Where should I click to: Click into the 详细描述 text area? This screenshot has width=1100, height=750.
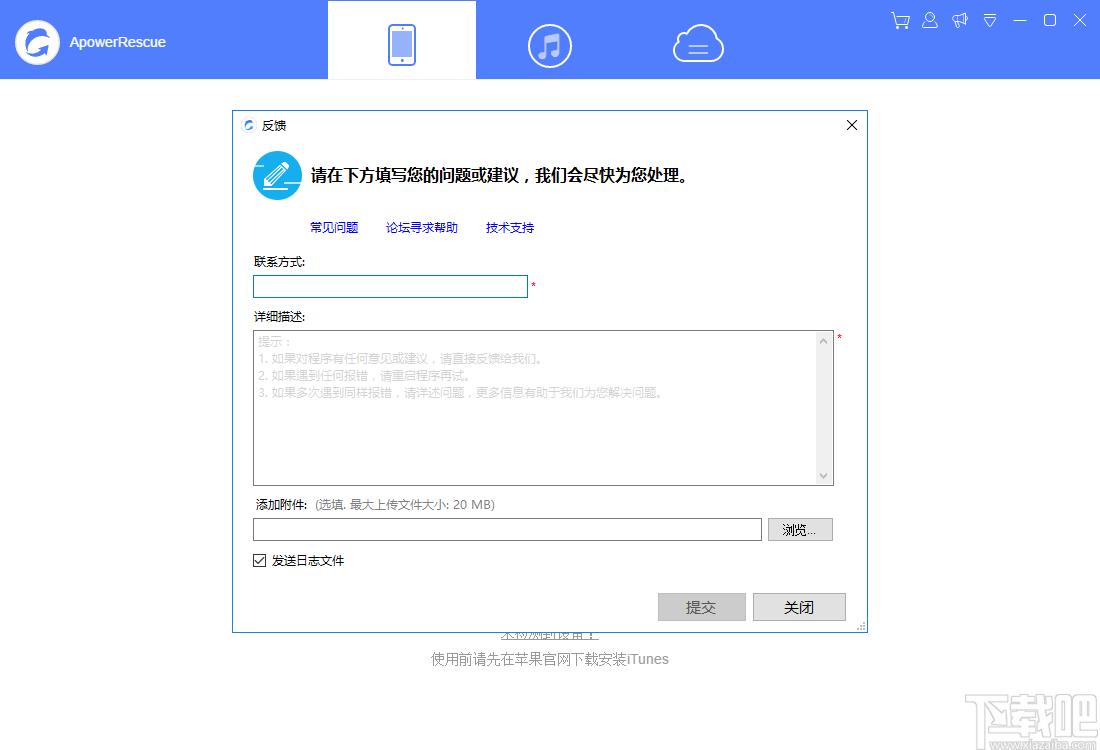click(535, 408)
